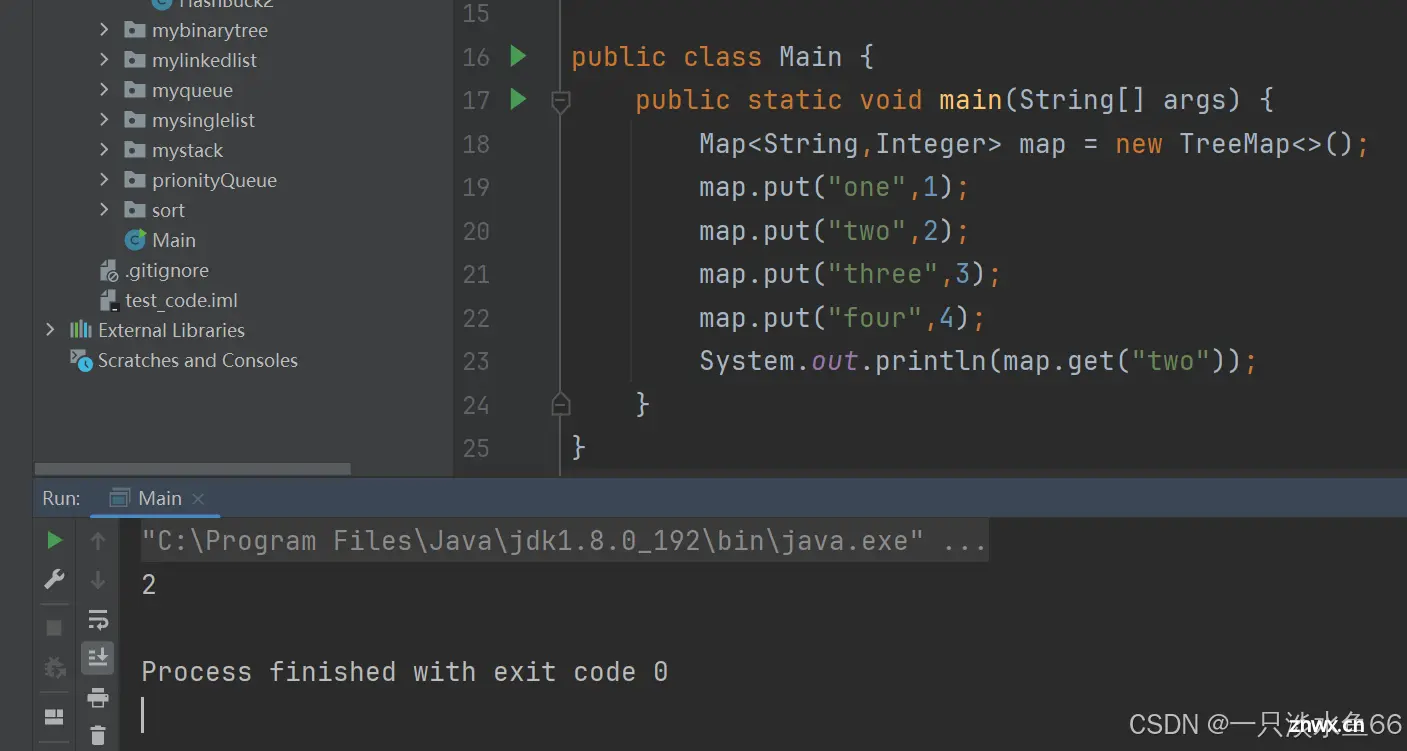Select myqueue in project tree
This screenshot has width=1407, height=751.
(x=192, y=91)
